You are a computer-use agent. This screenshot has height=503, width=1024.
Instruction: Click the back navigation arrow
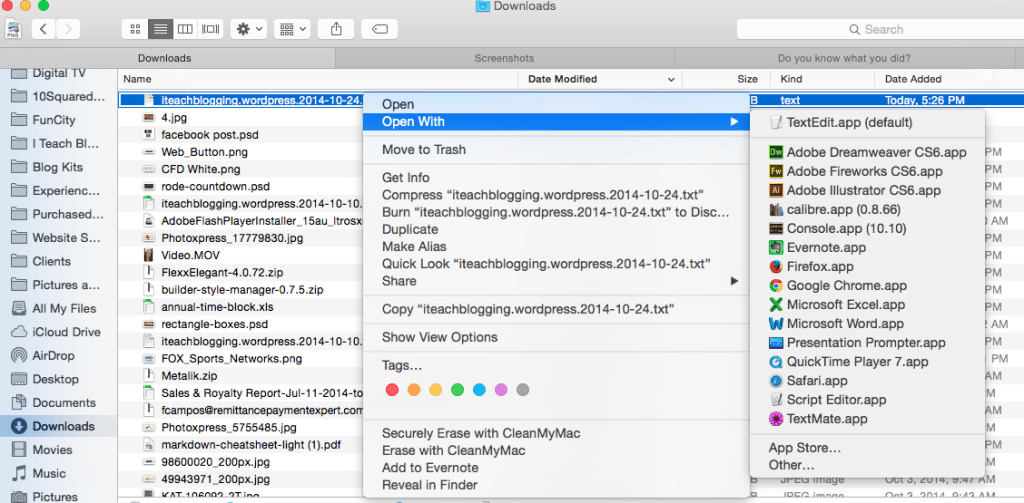pos(44,29)
